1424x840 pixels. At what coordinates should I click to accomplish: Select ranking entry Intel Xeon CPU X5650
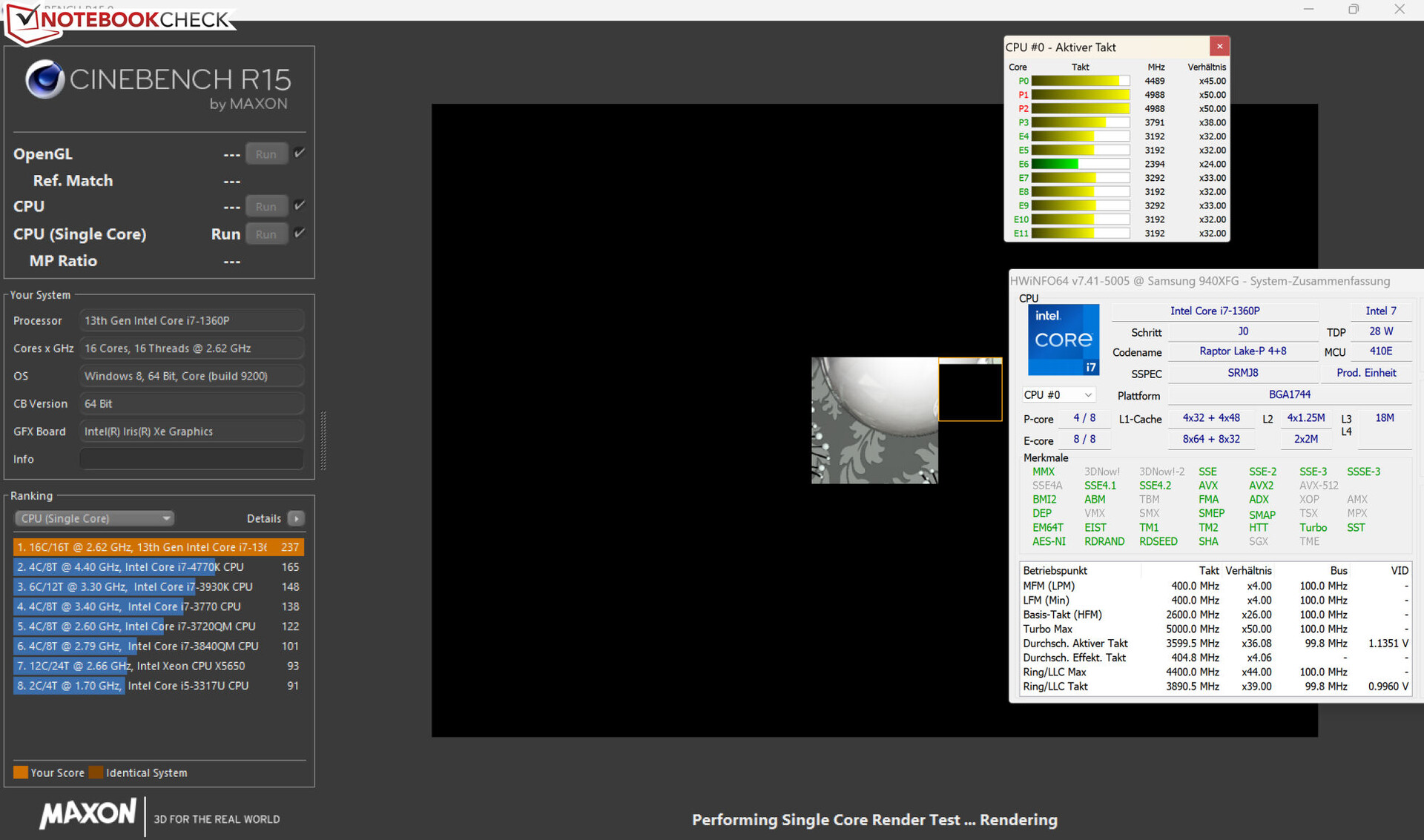click(159, 666)
